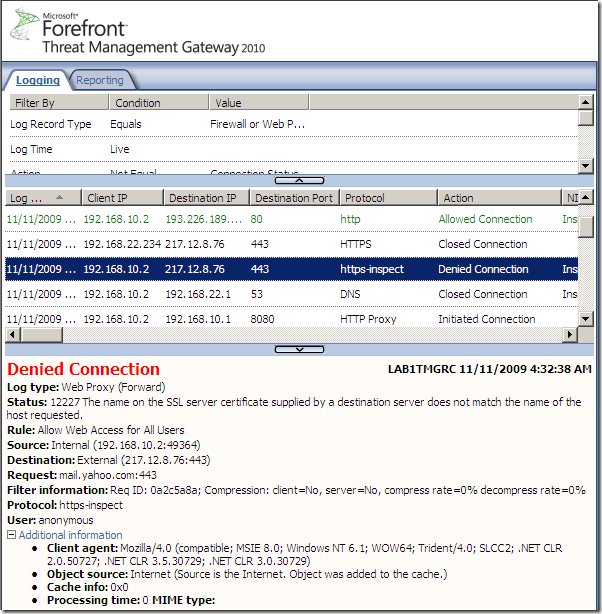Screen dimensions: 602x614
Task: Click destination 192.168.22.1 cell
Action: [x=198, y=294]
